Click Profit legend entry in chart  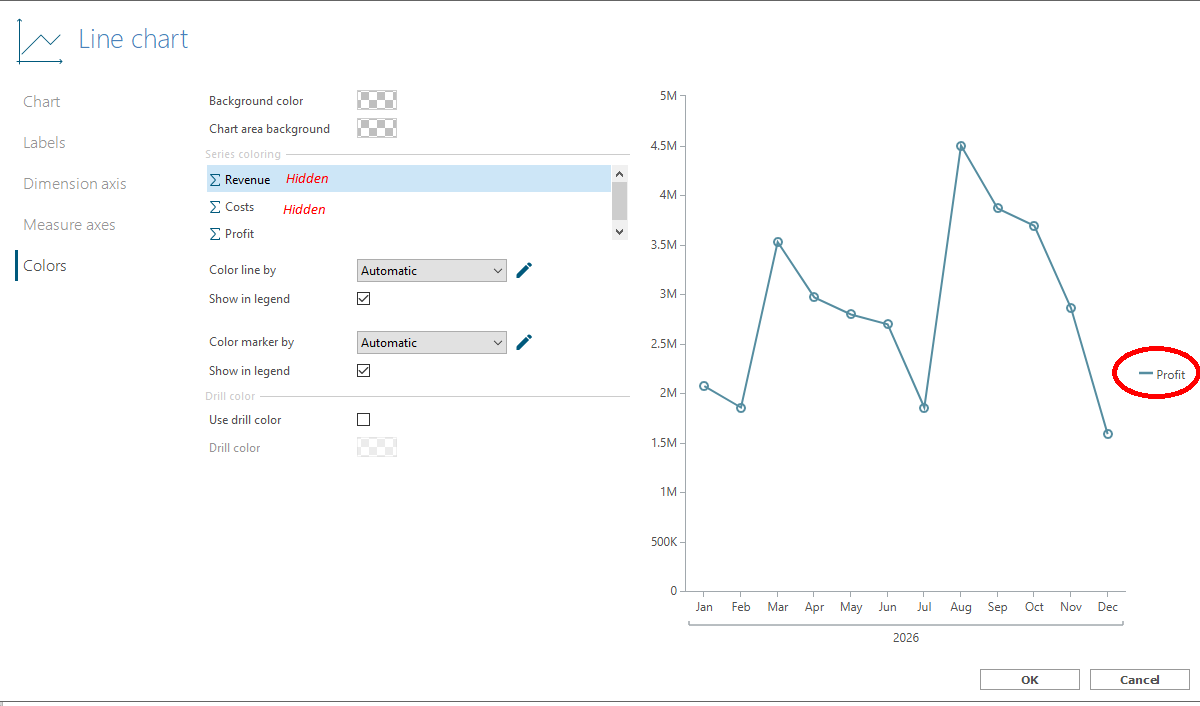[1162, 374]
